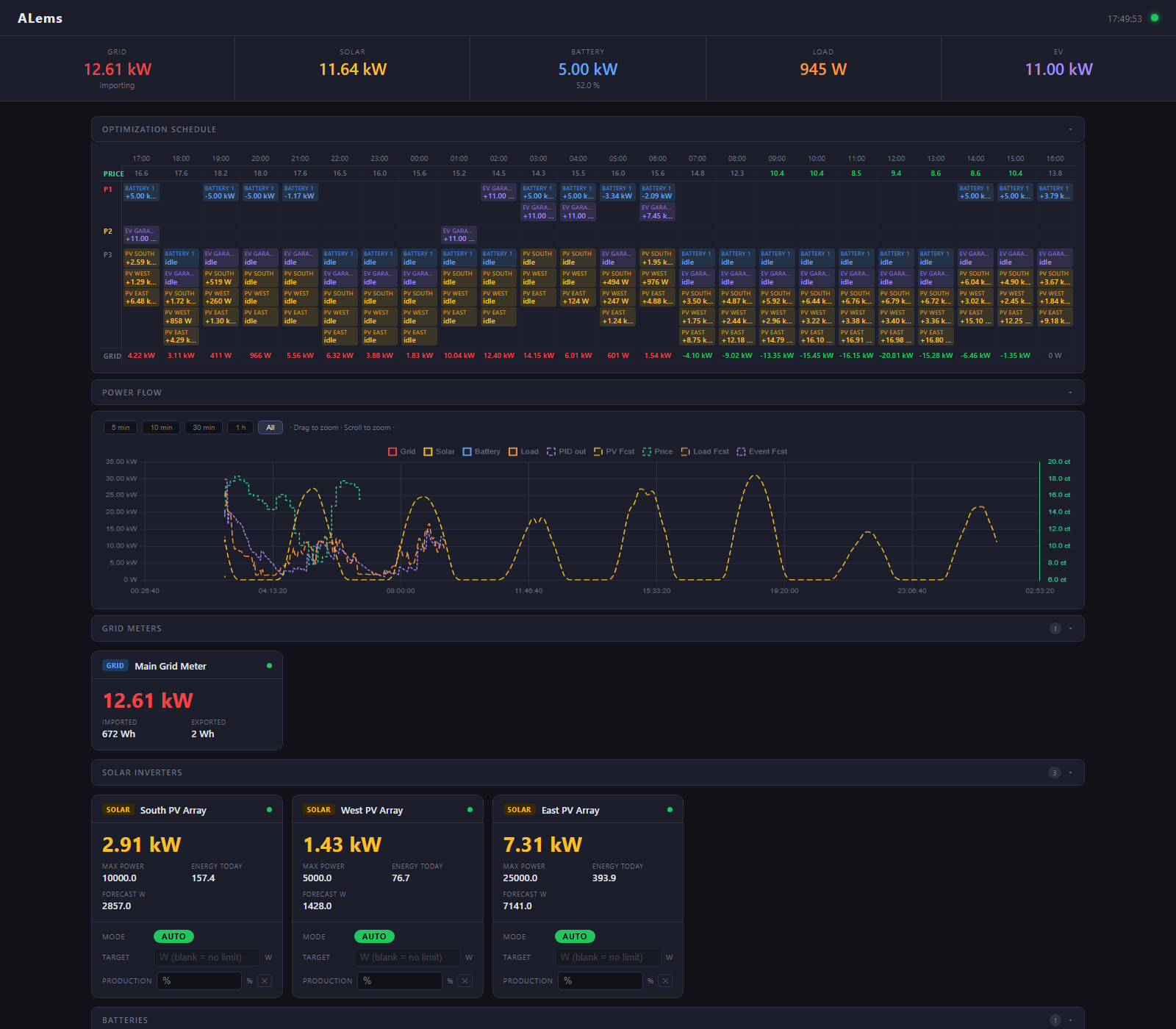Click the South PV Array status dot
Screen dimensions: 1176x1029
(269, 810)
